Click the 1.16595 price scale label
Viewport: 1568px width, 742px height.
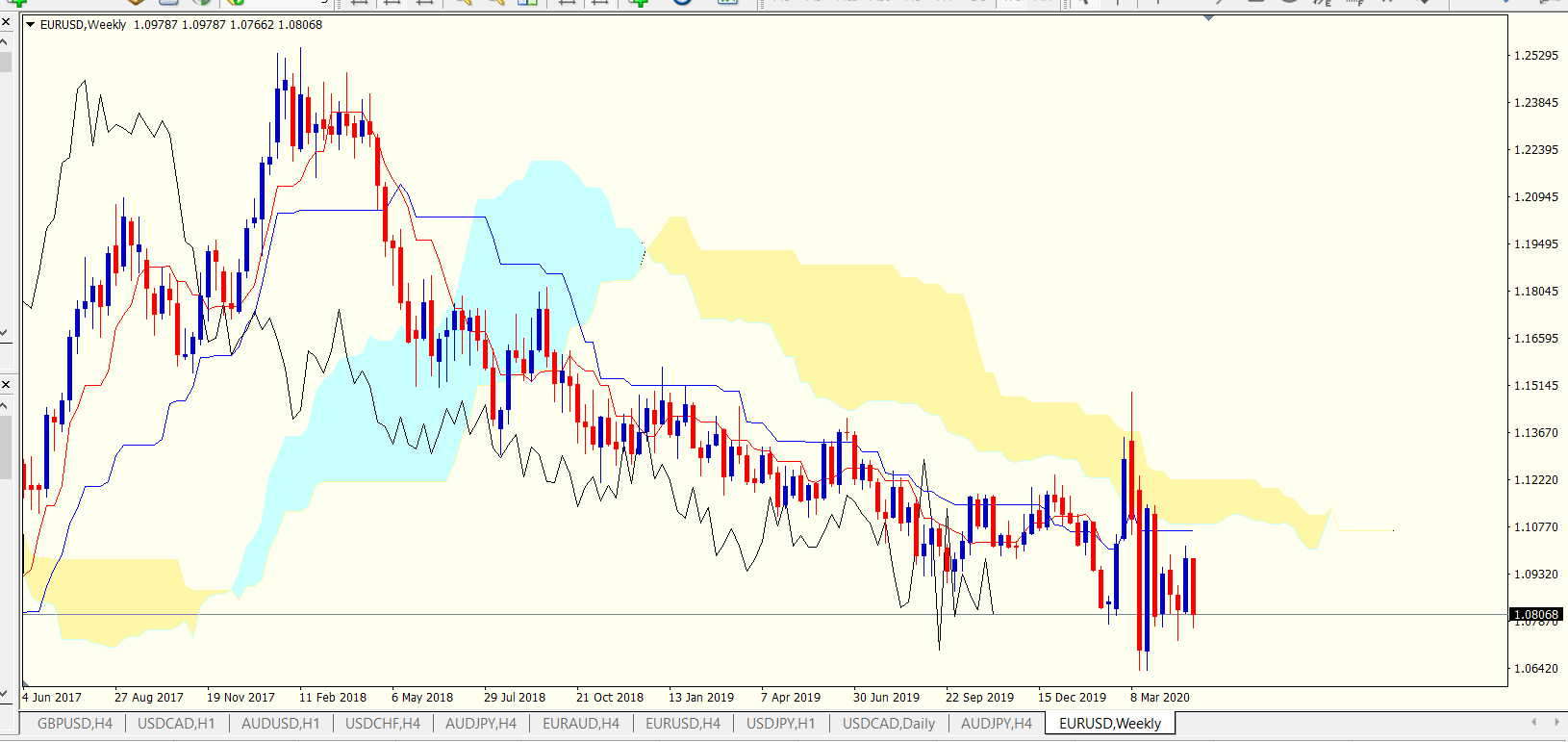click(1536, 339)
